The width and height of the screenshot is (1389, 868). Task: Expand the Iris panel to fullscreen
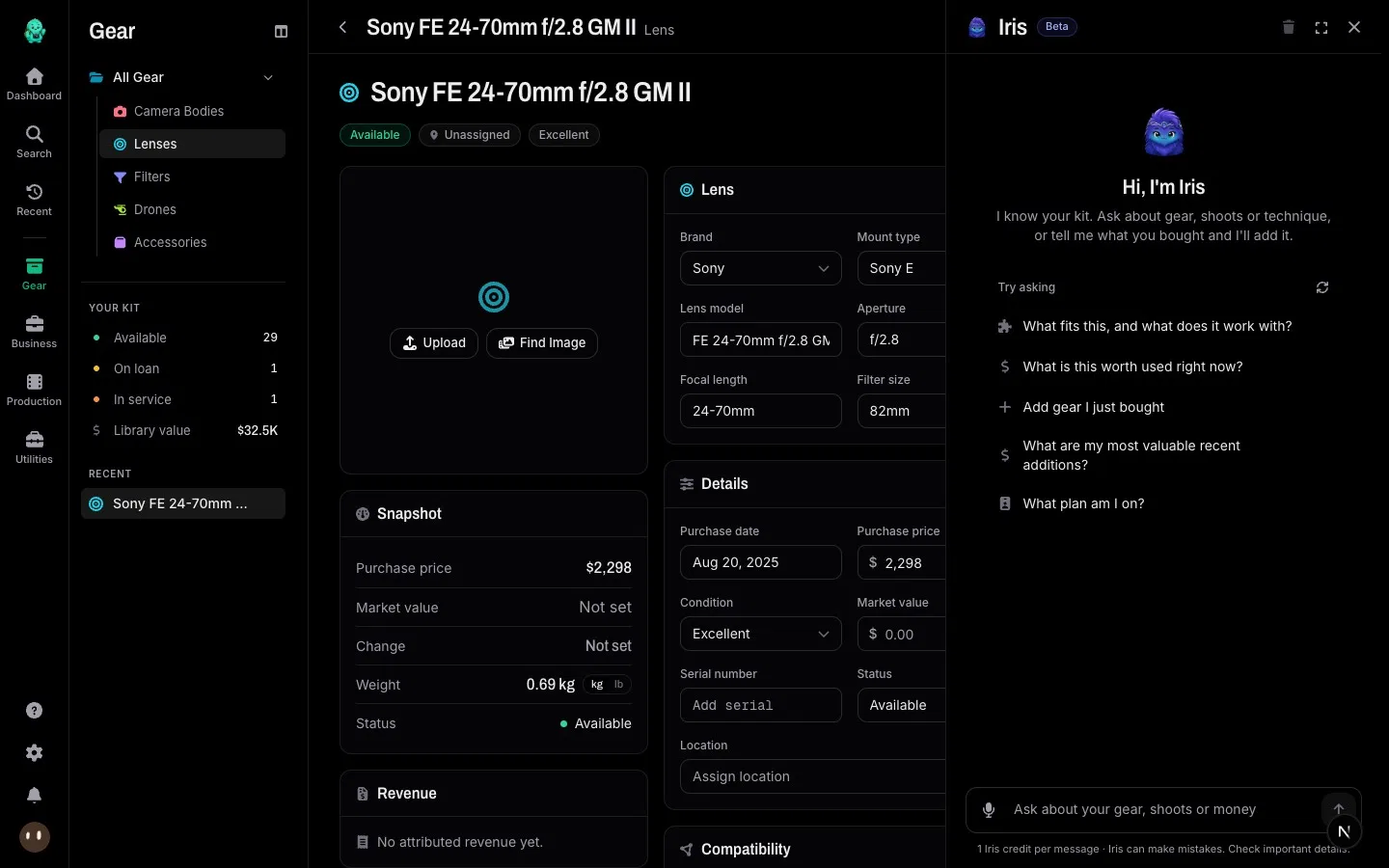1321,27
